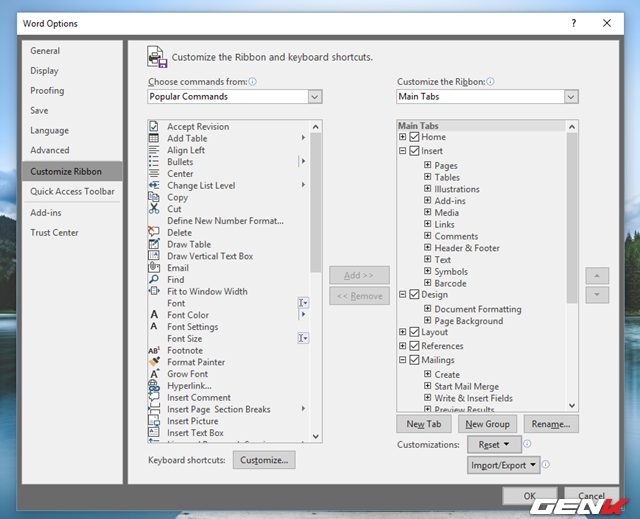
Task: Select the Fit to Window Width icon
Action: coord(154,291)
